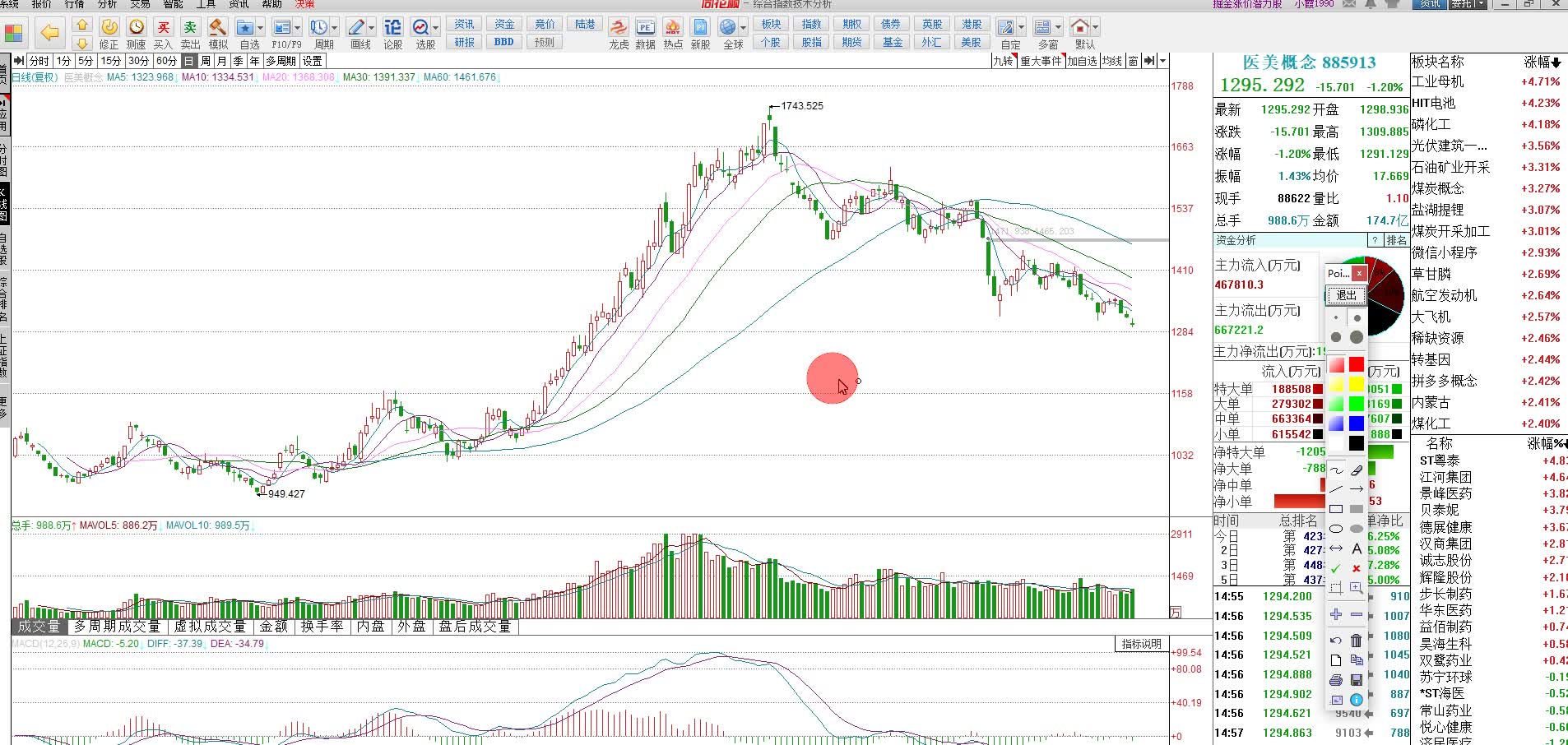Expand the 选股 dropdown arrow
The height and width of the screenshot is (745, 1568).
pyautogui.click(x=435, y=28)
